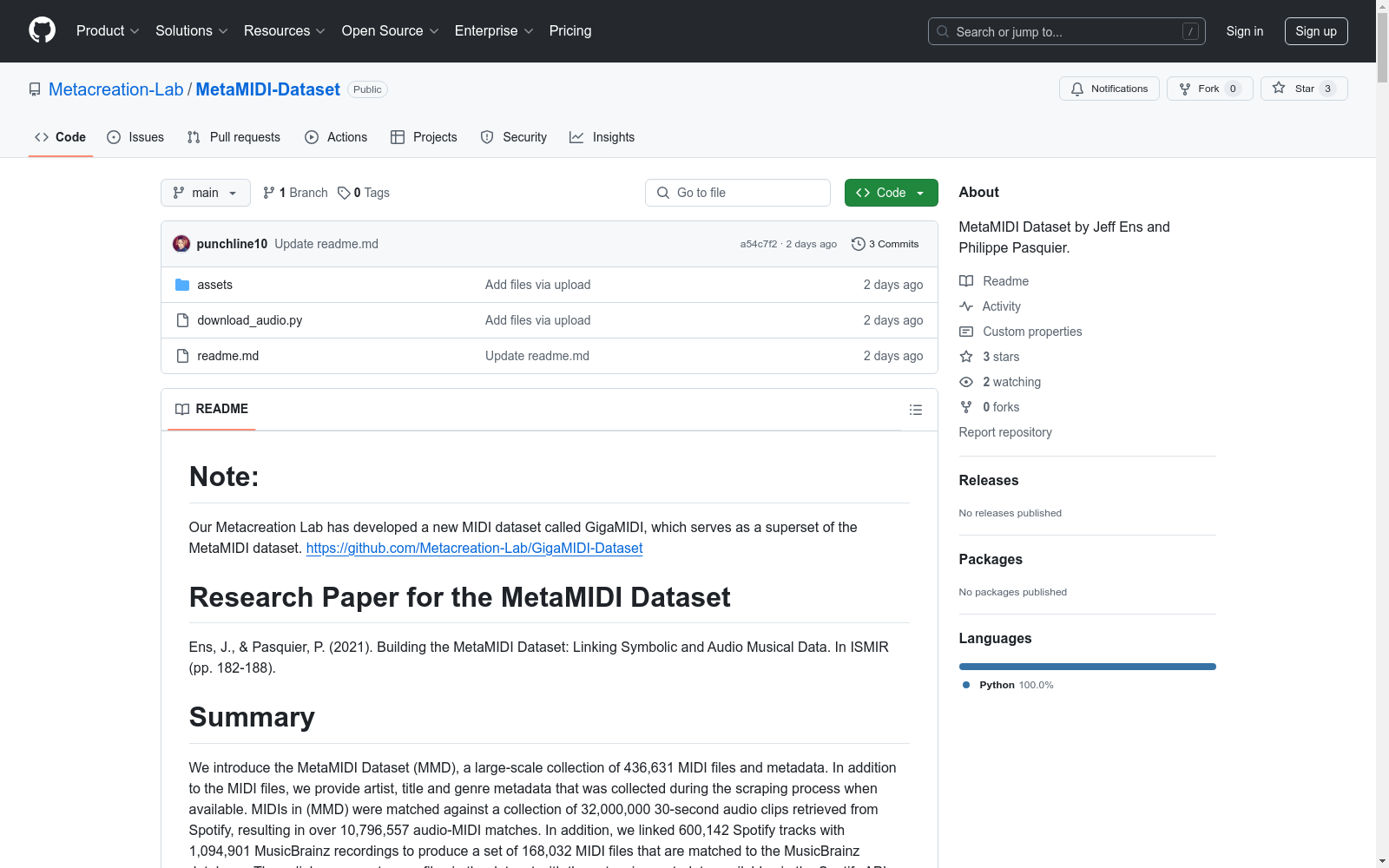Expand the Resources menu
The width and height of the screenshot is (1389, 868).
pos(284,31)
